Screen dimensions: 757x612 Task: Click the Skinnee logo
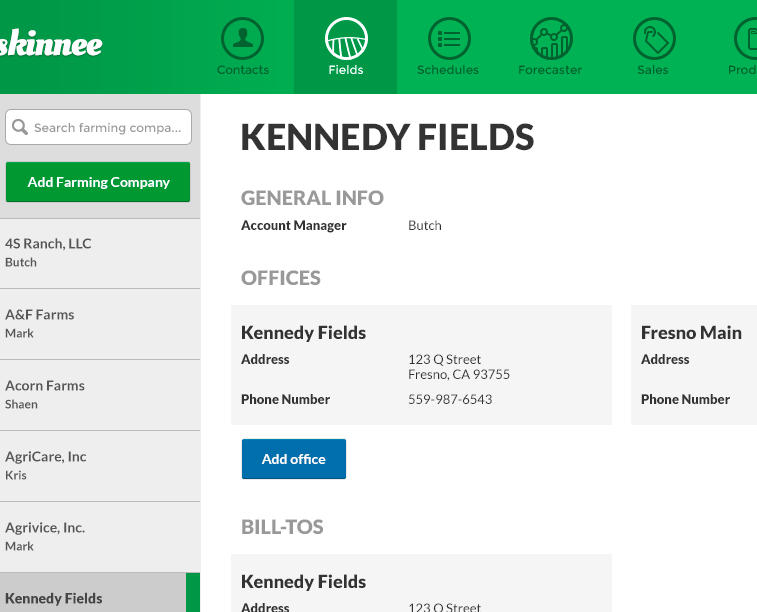50,45
